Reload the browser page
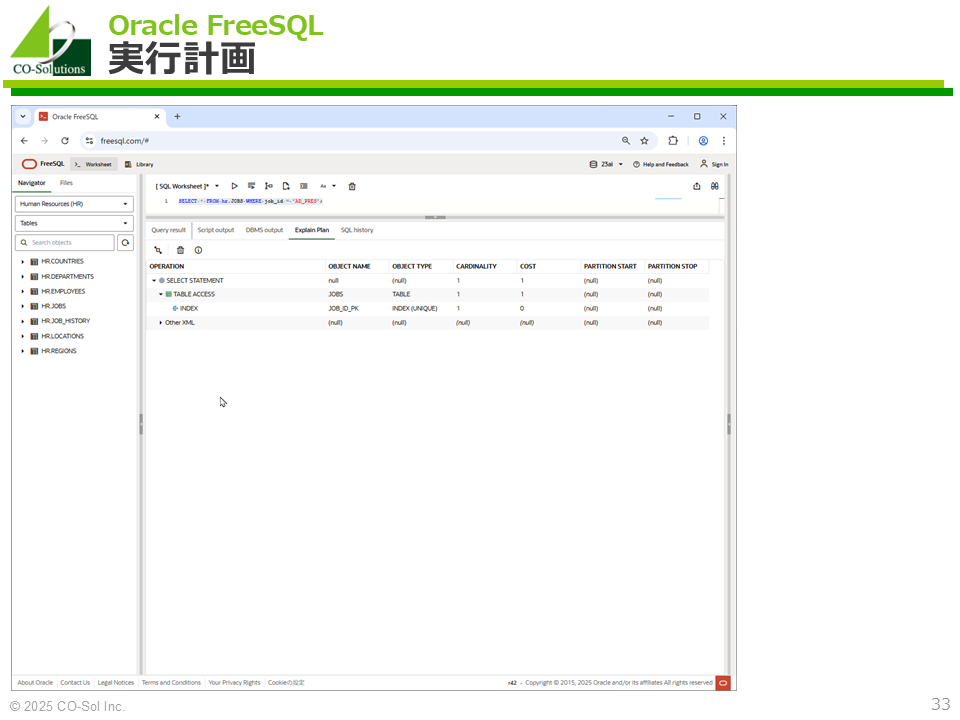The height and width of the screenshot is (720, 960). pos(65,141)
